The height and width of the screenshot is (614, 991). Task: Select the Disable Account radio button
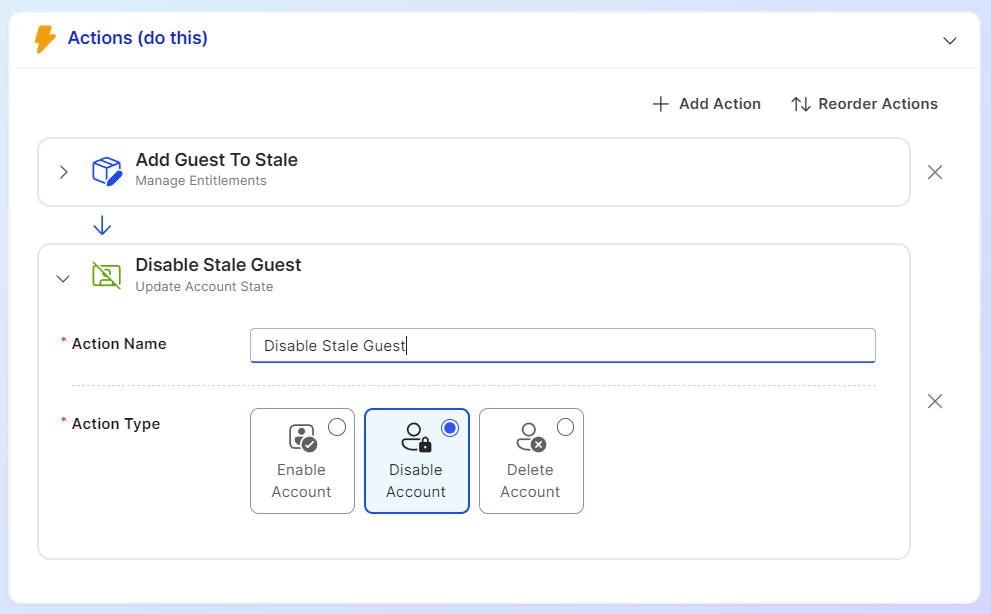pyautogui.click(x=450, y=428)
